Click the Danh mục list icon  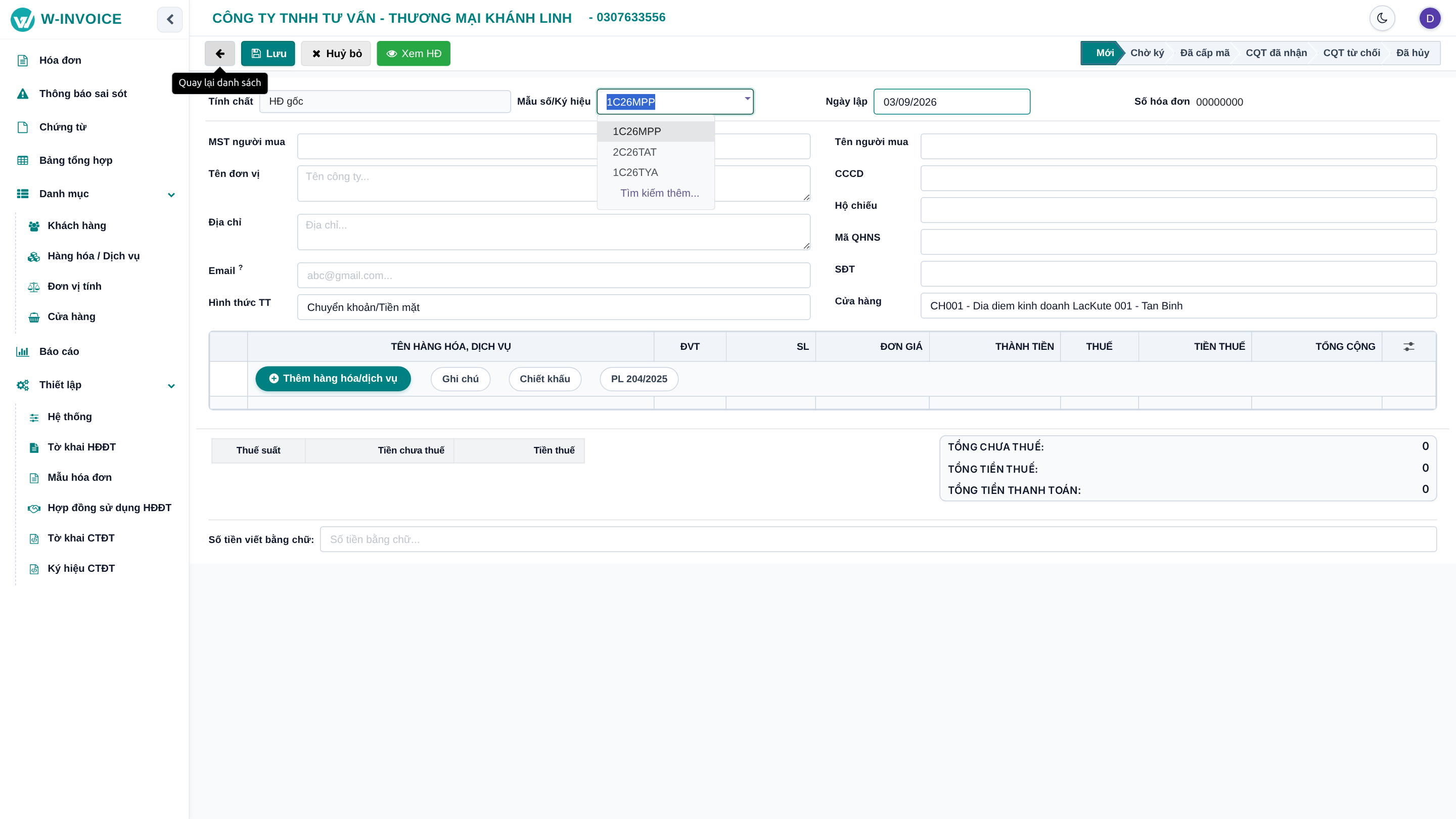23,194
